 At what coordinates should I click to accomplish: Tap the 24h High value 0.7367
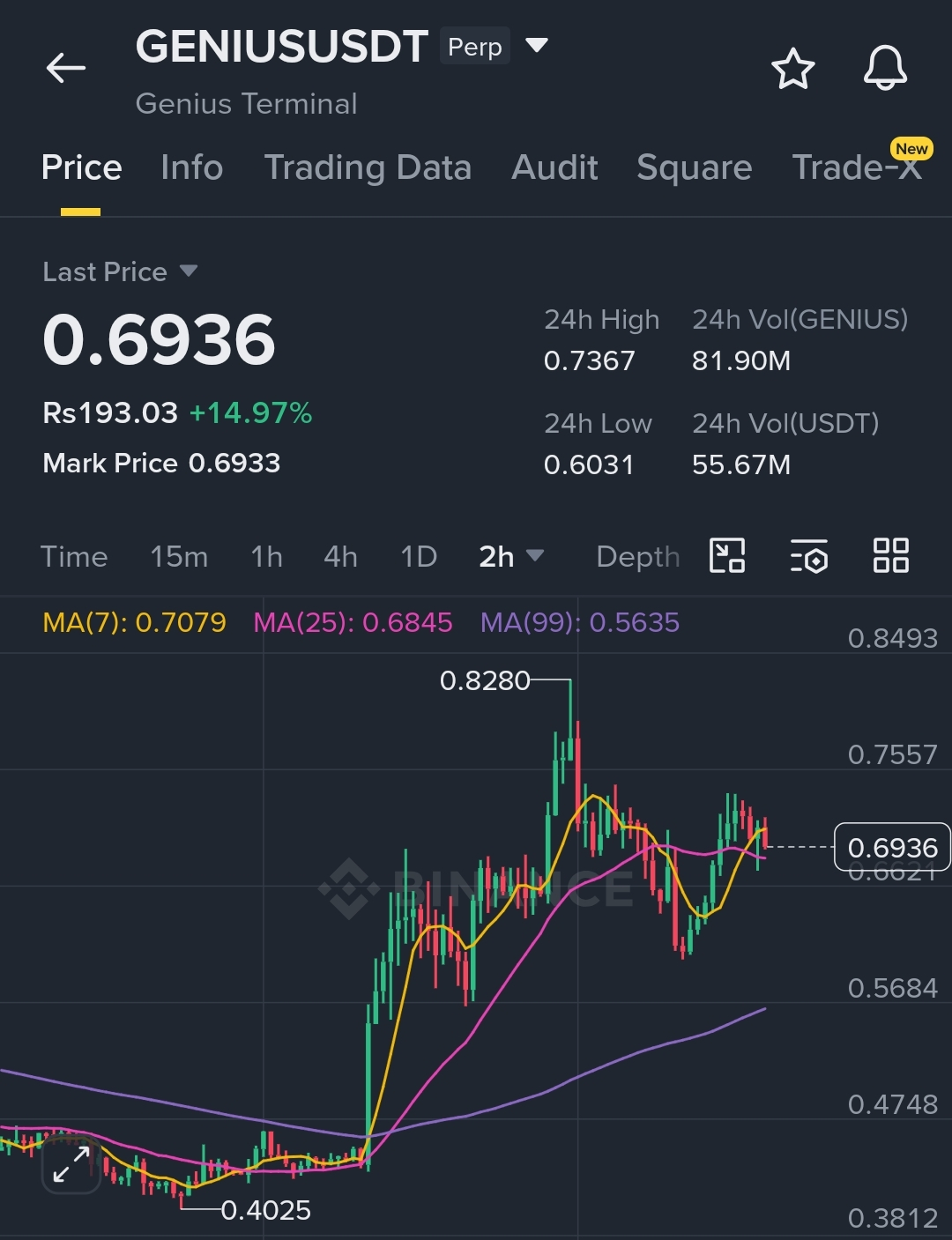point(590,360)
